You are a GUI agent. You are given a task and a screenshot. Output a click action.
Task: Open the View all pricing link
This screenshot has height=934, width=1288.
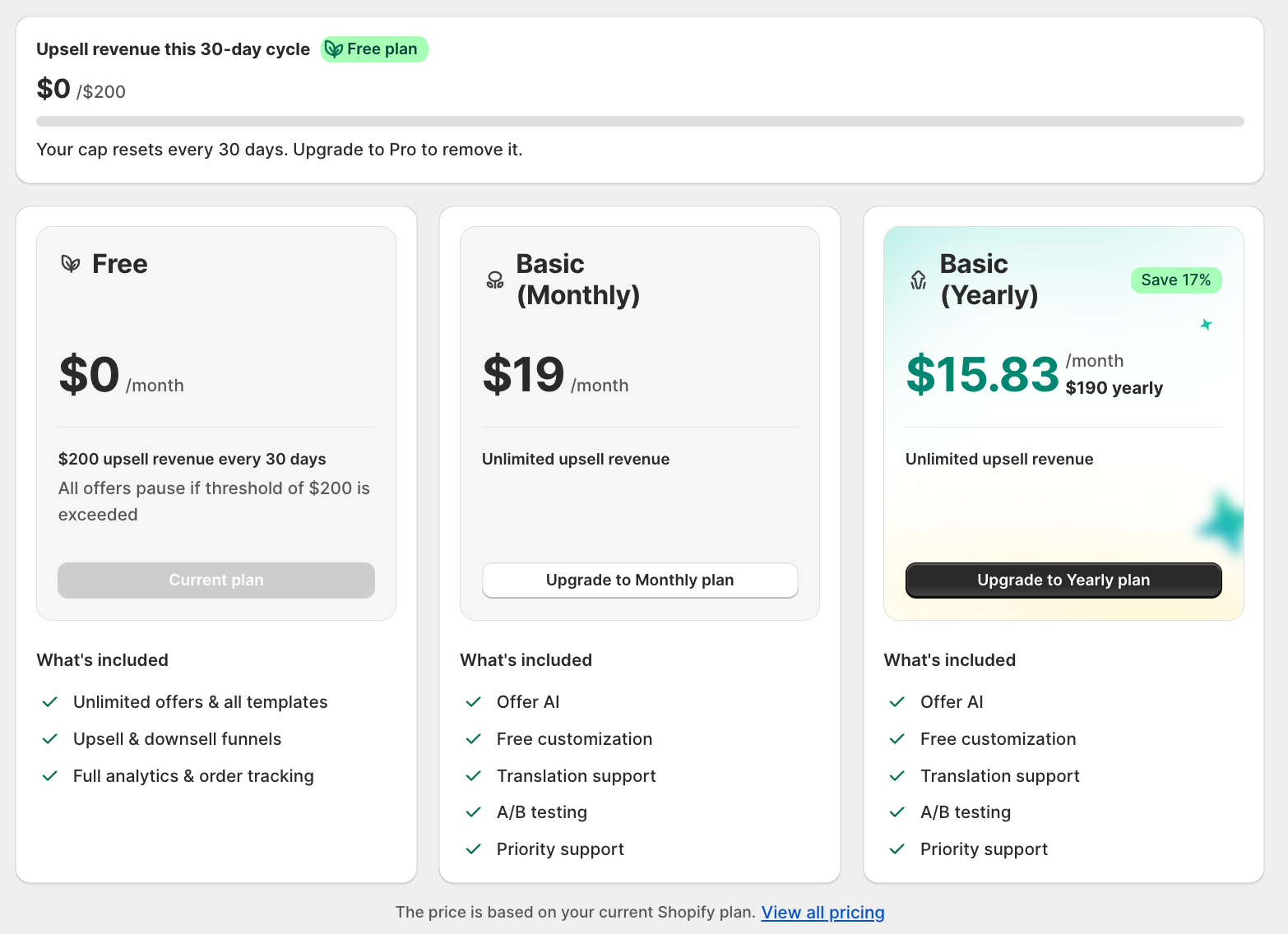[x=823, y=913]
